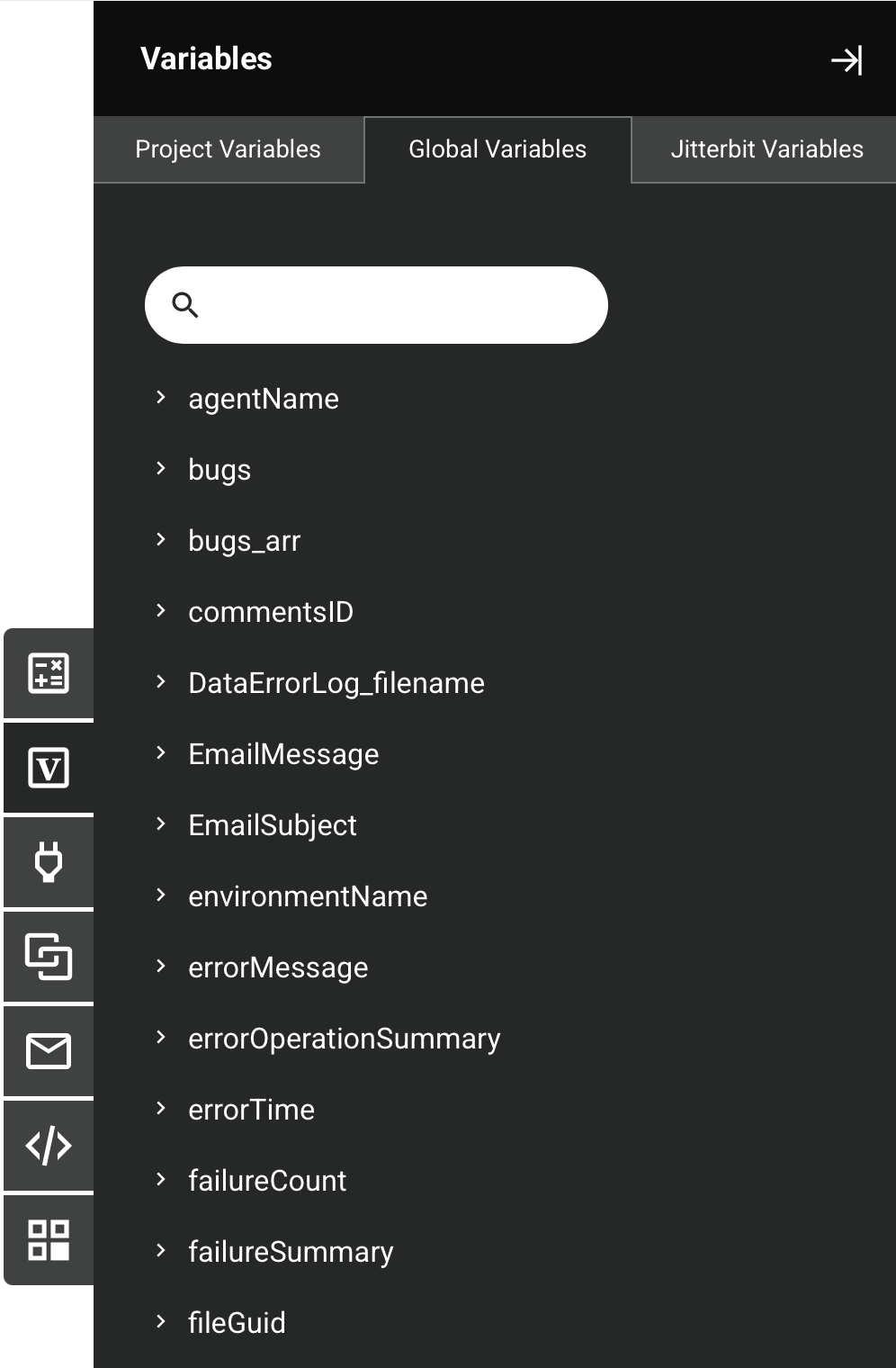
Task: Select the DataErrorLog_filename variable
Action: tap(336, 683)
